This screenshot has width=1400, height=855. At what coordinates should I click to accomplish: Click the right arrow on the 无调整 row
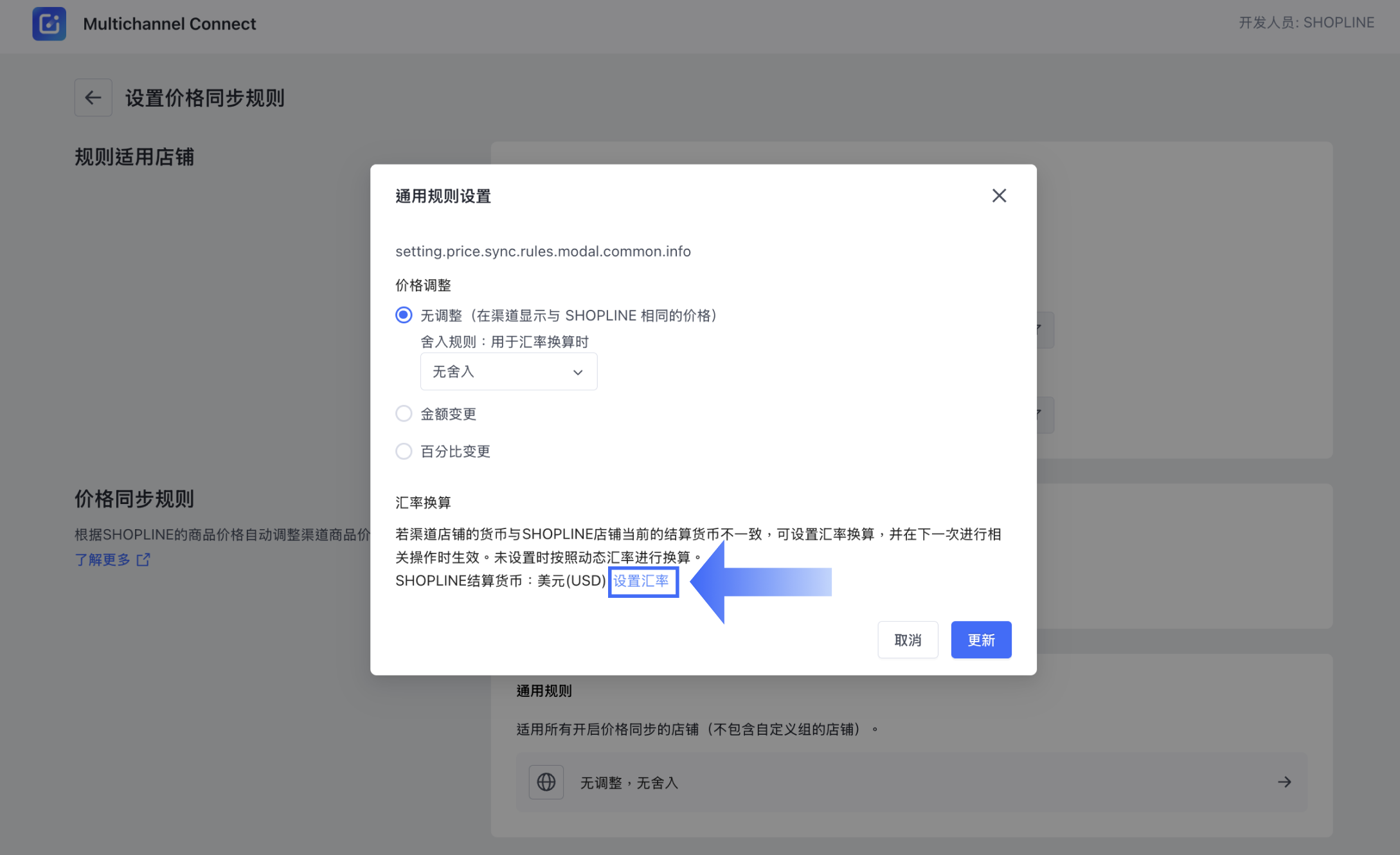(1284, 782)
